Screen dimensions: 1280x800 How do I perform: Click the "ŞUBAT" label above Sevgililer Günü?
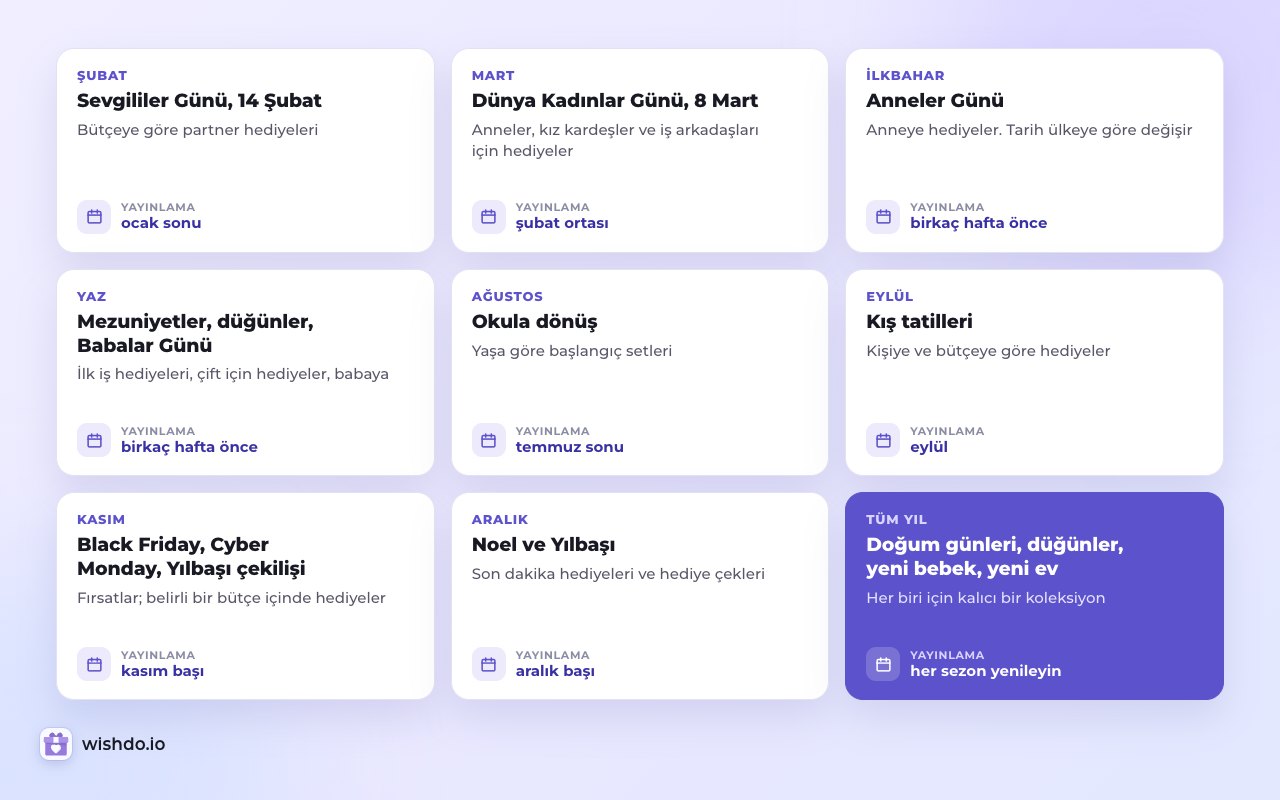(x=102, y=75)
